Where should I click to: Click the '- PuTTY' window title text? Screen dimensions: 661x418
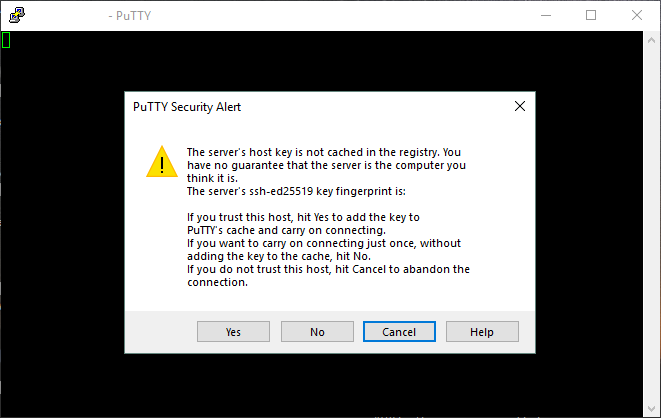135,16
